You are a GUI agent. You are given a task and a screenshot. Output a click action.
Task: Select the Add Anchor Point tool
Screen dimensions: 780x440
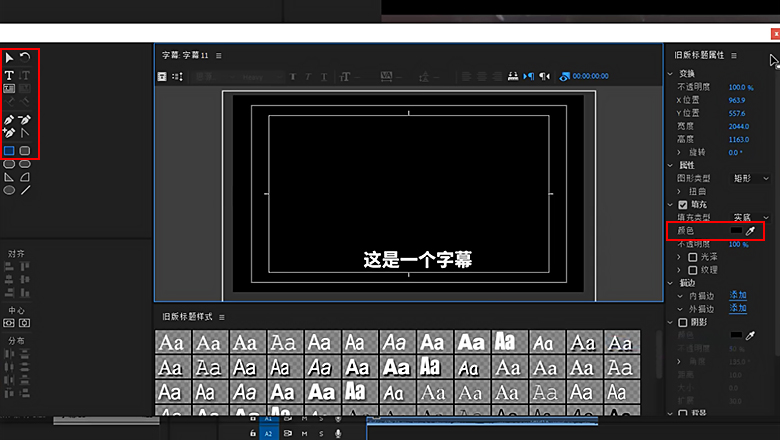click(x=9, y=133)
